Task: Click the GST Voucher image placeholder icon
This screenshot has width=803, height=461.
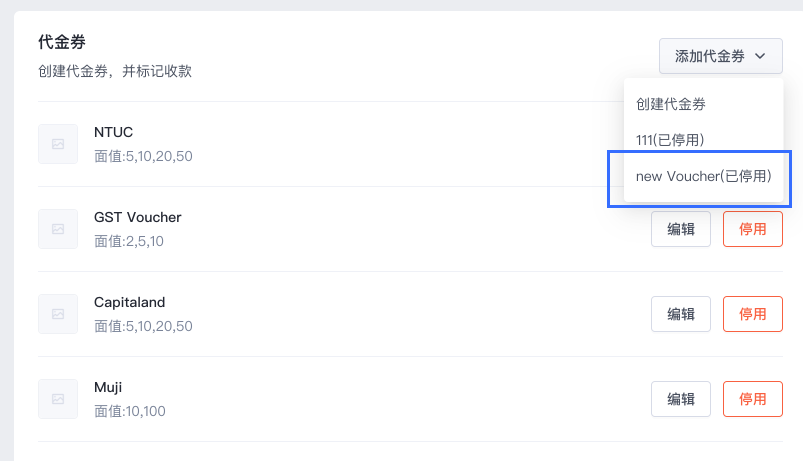Action: [x=58, y=229]
